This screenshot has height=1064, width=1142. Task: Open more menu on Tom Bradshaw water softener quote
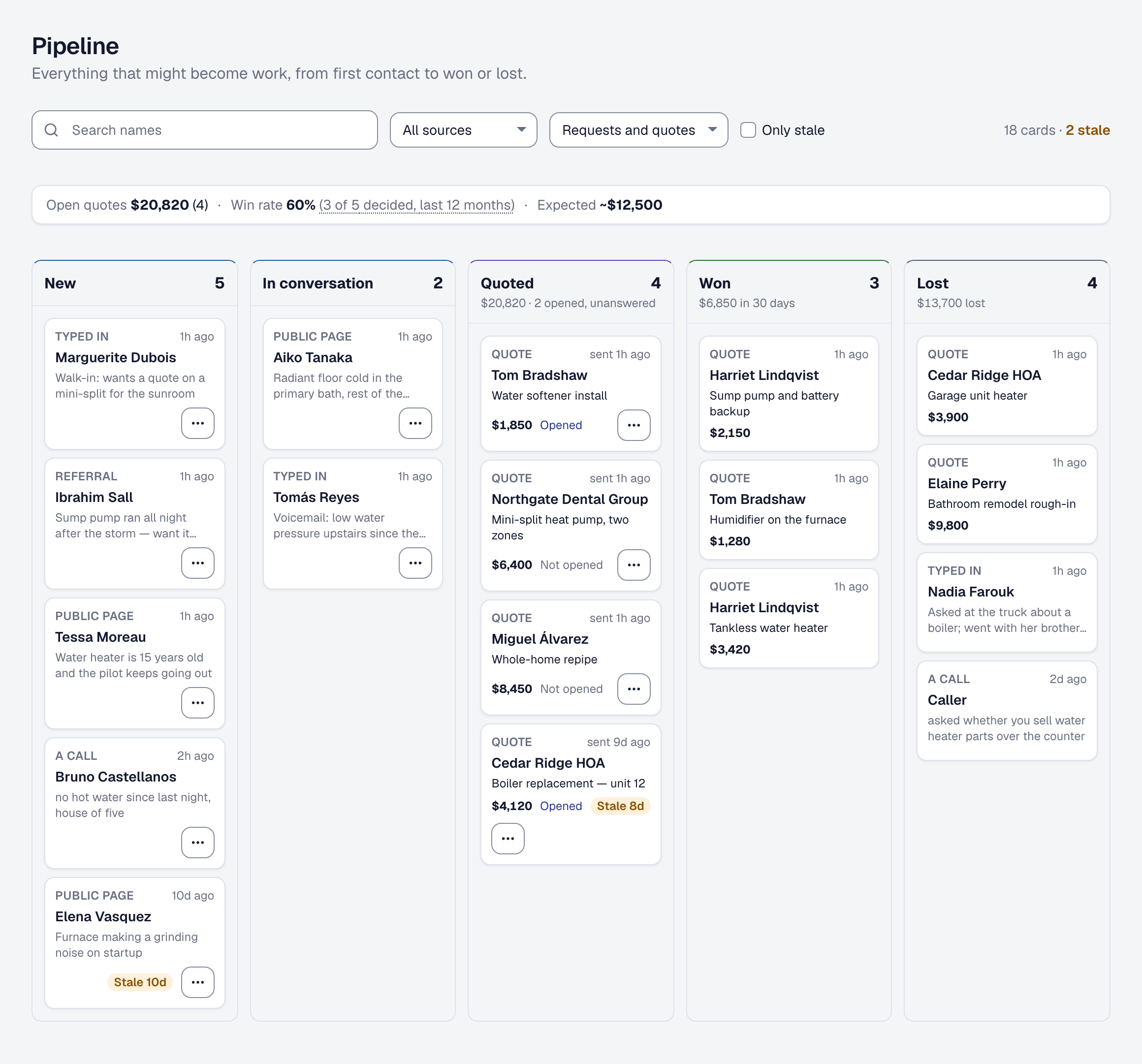point(634,425)
